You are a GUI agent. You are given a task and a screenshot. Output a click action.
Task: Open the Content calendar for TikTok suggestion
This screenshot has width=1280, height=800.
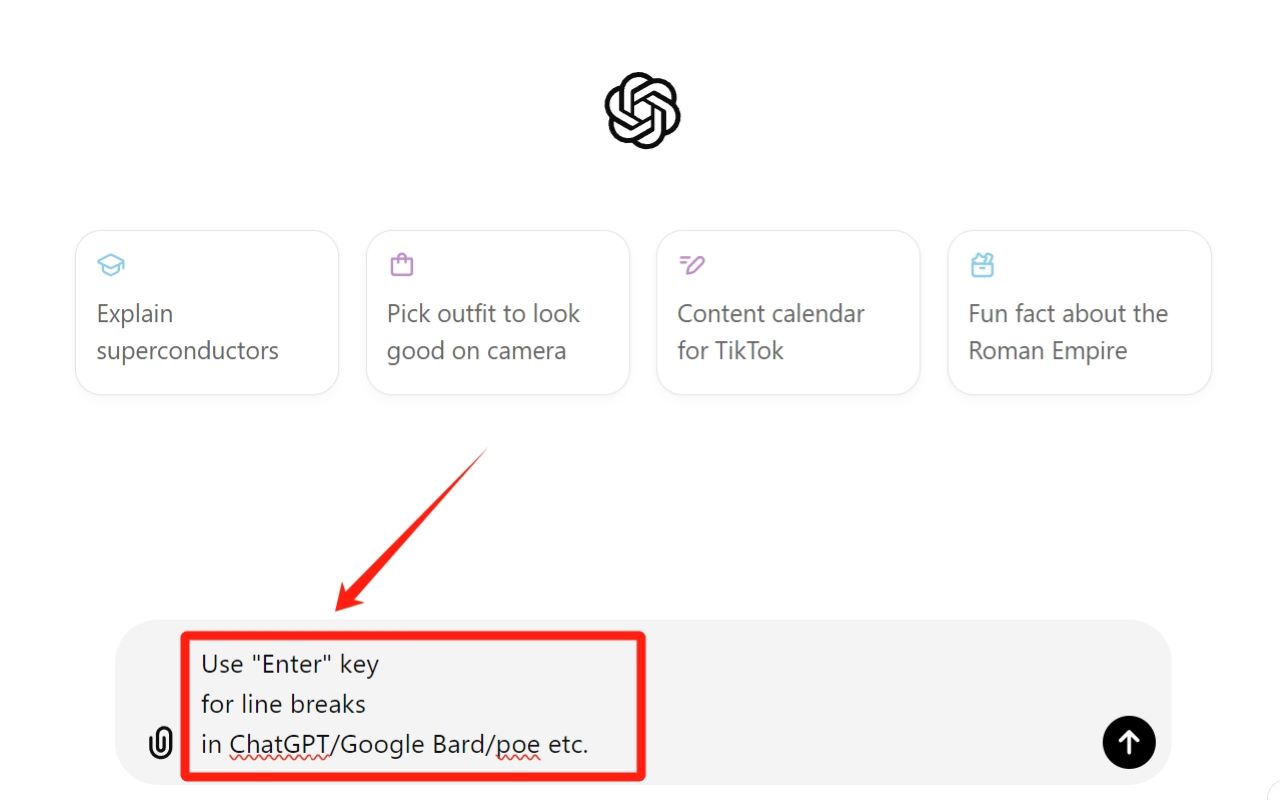coord(788,312)
